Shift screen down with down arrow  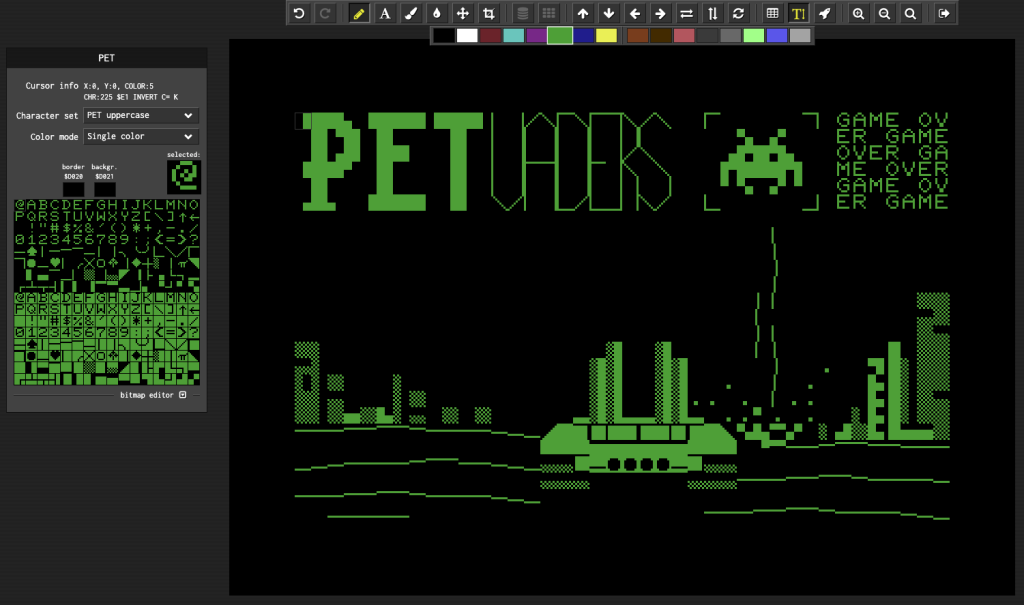pos(609,13)
